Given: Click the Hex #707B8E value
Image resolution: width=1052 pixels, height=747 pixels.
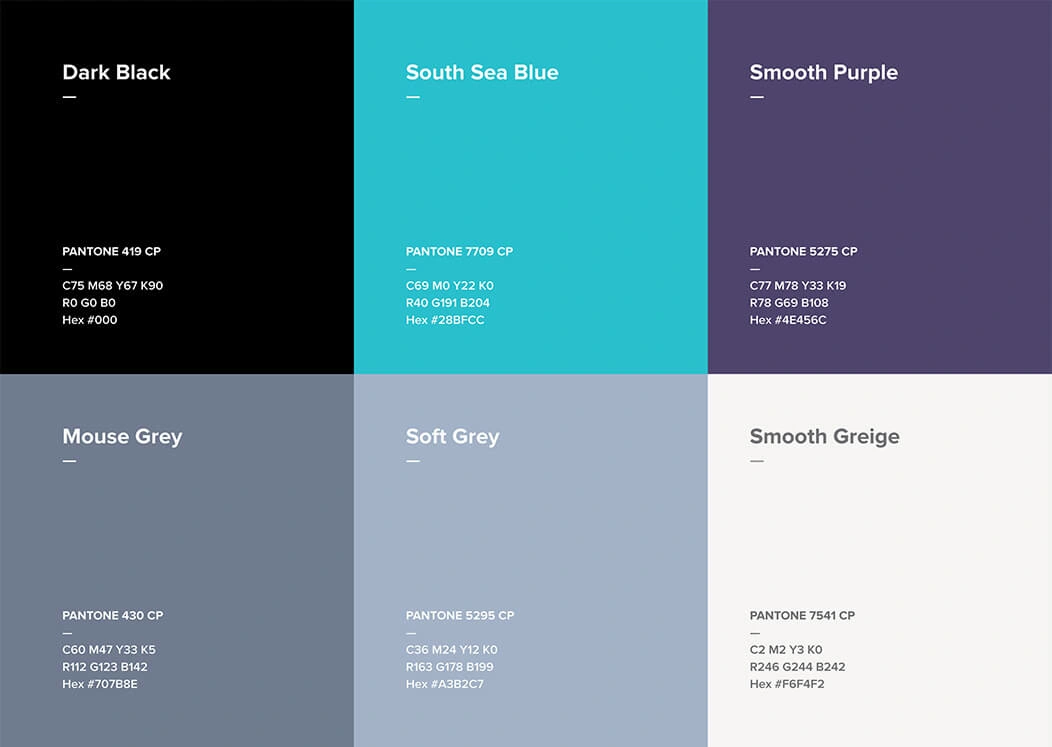Looking at the screenshot, I should 100,685.
